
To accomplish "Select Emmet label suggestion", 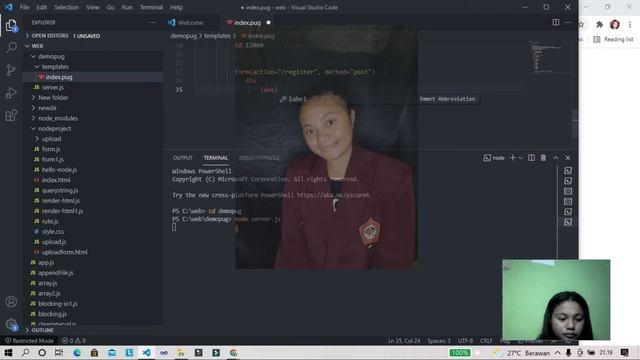I will click(378, 99).
